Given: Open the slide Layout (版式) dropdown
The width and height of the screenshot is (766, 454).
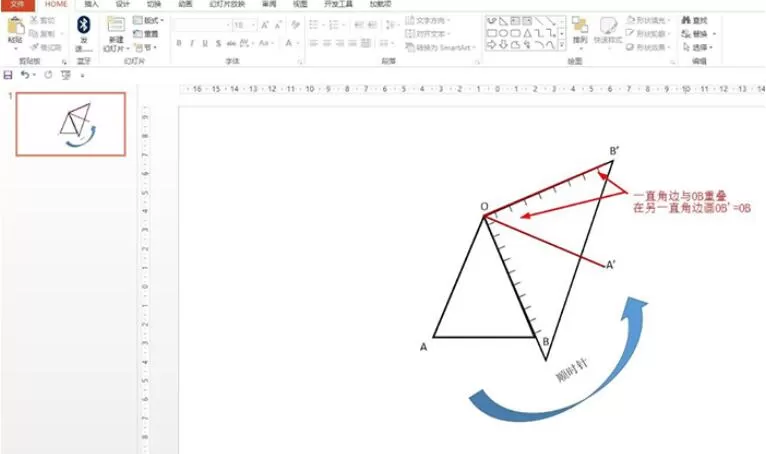Looking at the screenshot, I should coord(149,21).
